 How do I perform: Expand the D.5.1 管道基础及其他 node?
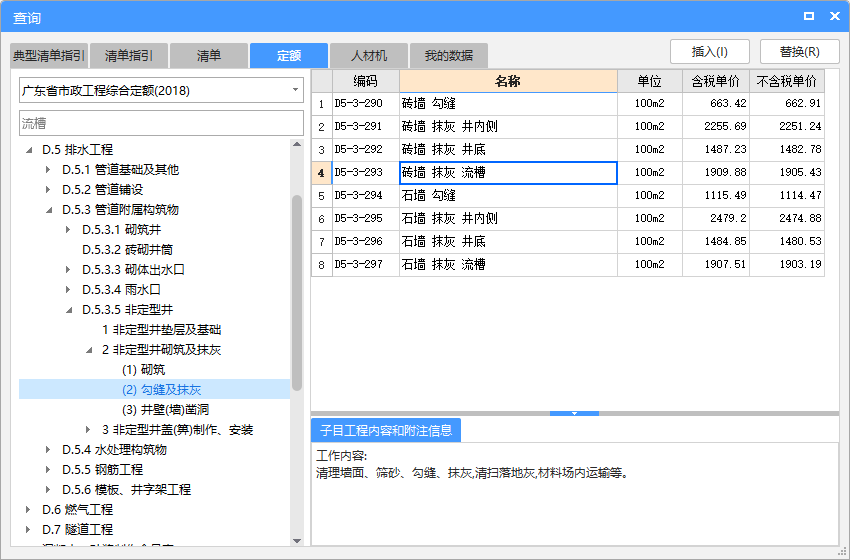point(48,170)
